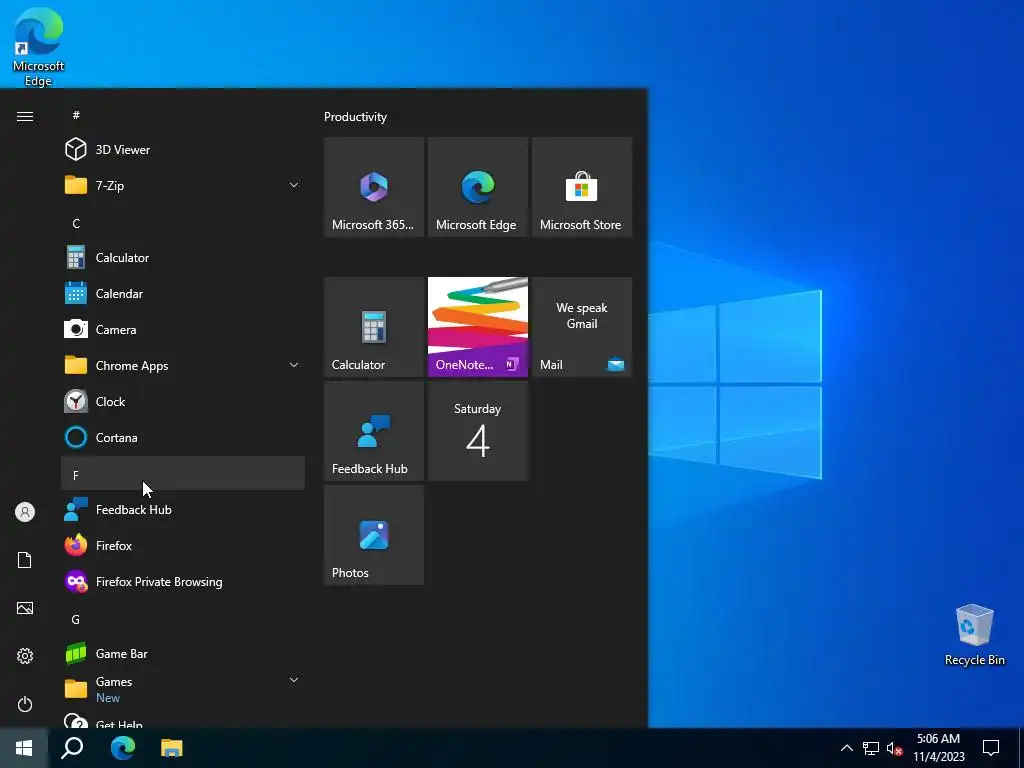Screen dimensions: 1024x768
Task: Launch Calculator from the app list
Action: pyautogui.click(x=183, y=258)
